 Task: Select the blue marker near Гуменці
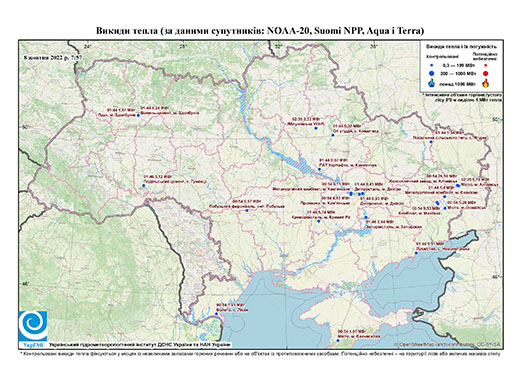pos(144,185)
